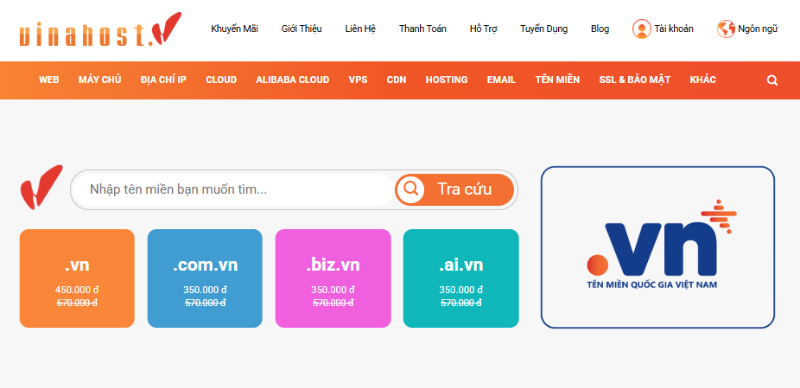Click TÊN MIỀN QUỐC GIA VIỆT NAM caption

tap(652, 284)
